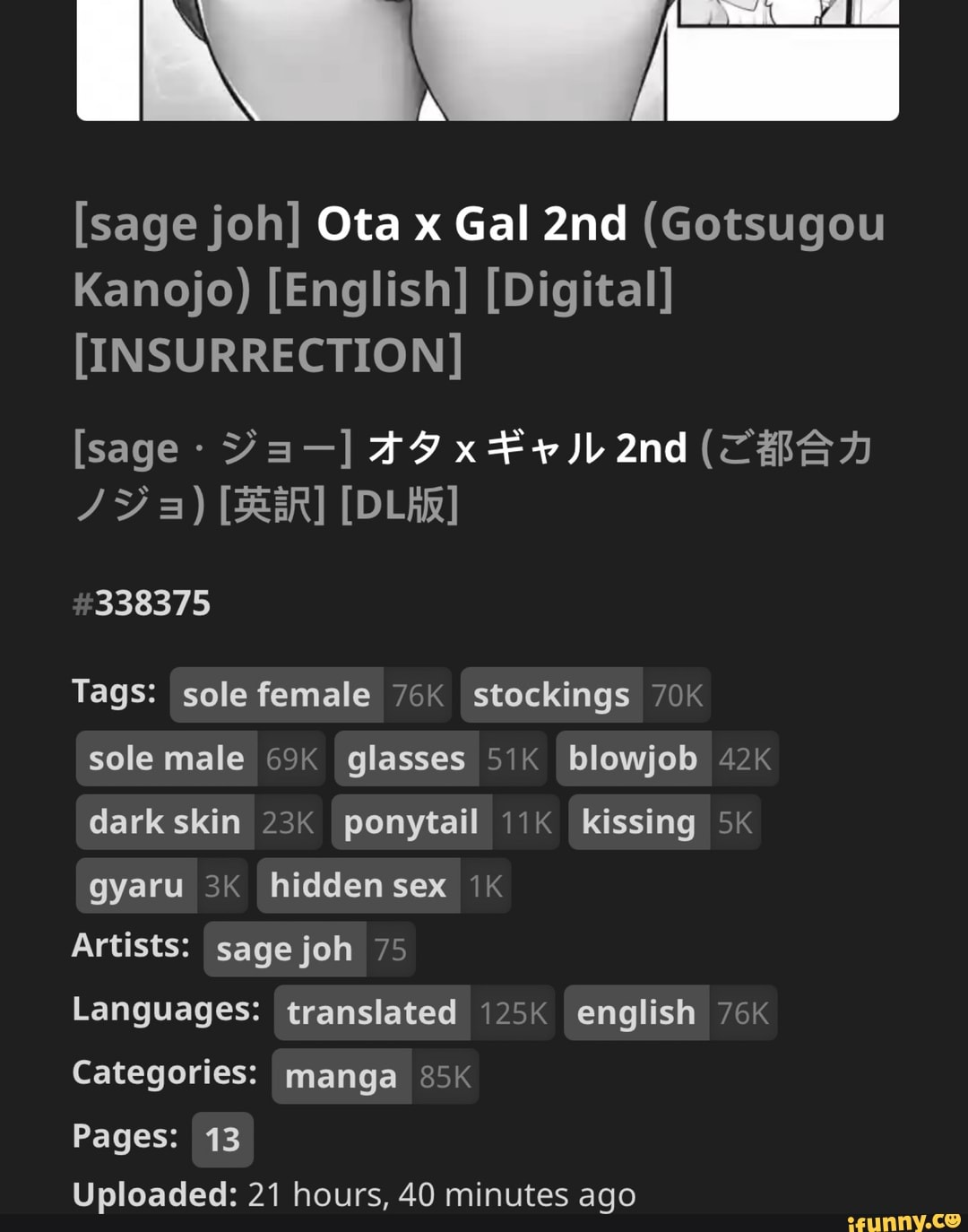The image size is (968, 1232).
Task: Click the pages count '13' badge
Action: click(x=222, y=1140)
